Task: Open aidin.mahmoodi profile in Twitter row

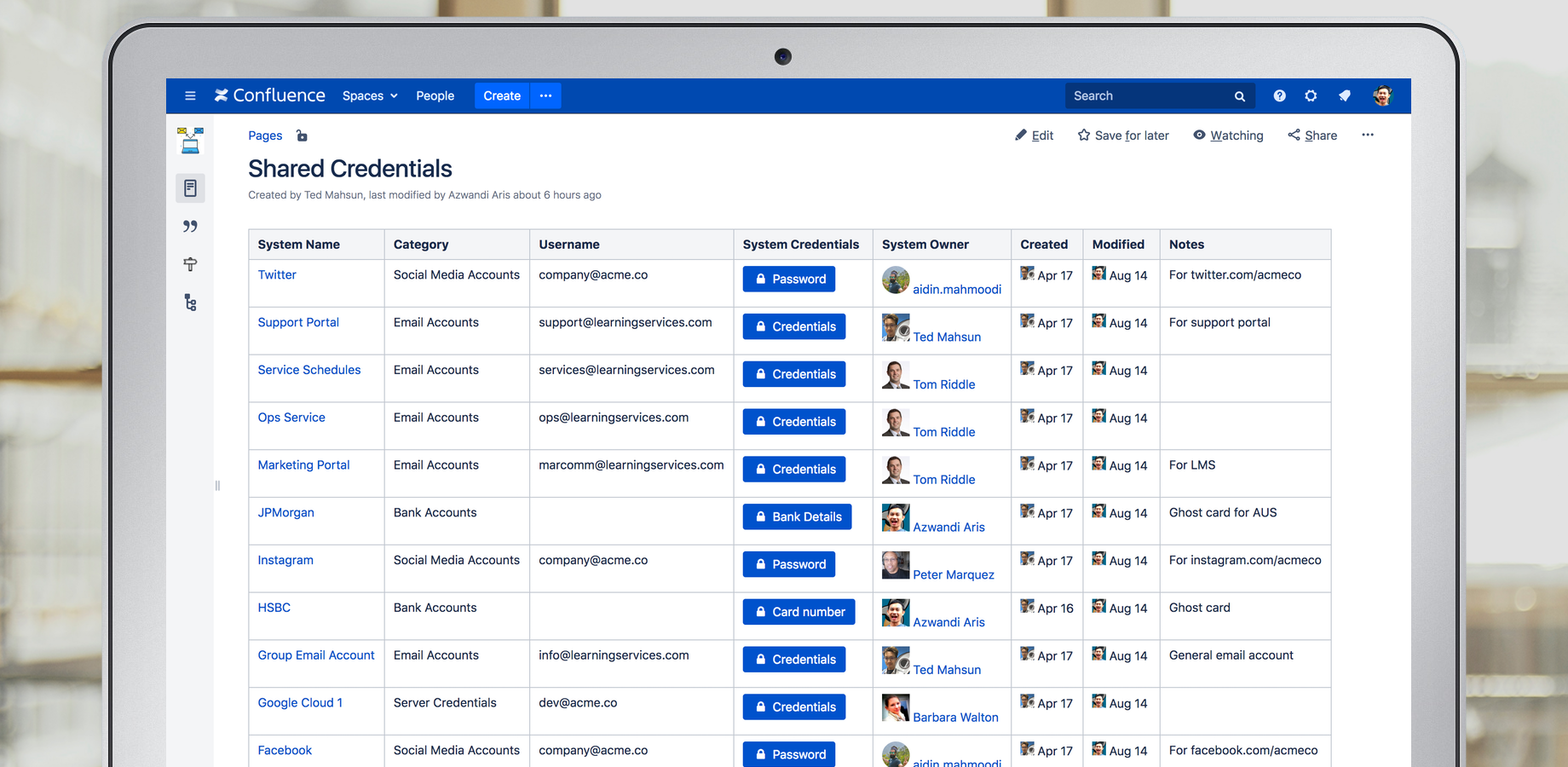Action: 957,290
